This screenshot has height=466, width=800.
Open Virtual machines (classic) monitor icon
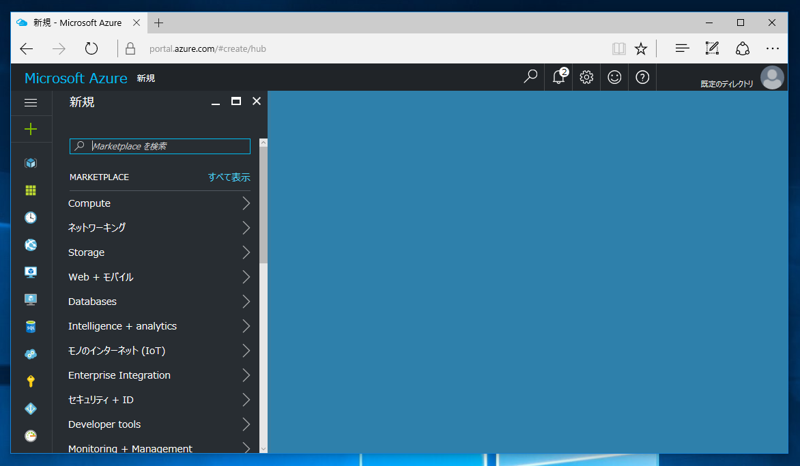click(31, 272)
